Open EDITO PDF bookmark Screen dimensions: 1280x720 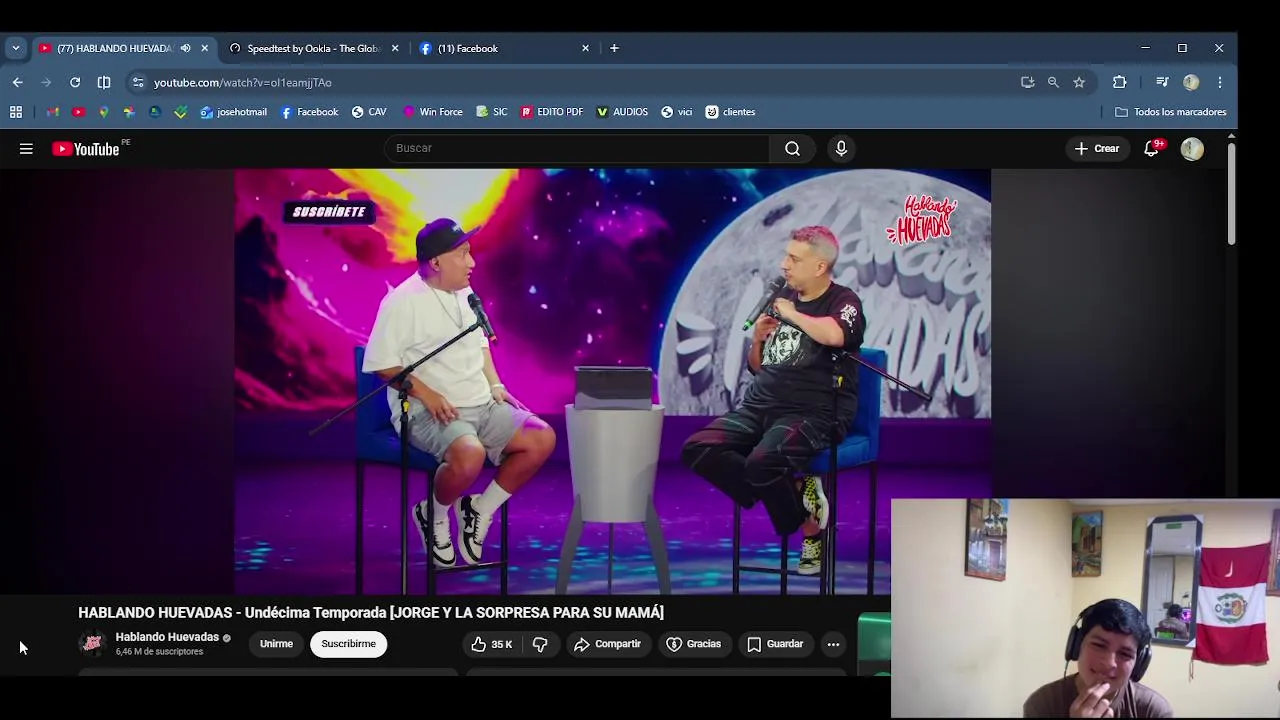[x=551, y=112]
